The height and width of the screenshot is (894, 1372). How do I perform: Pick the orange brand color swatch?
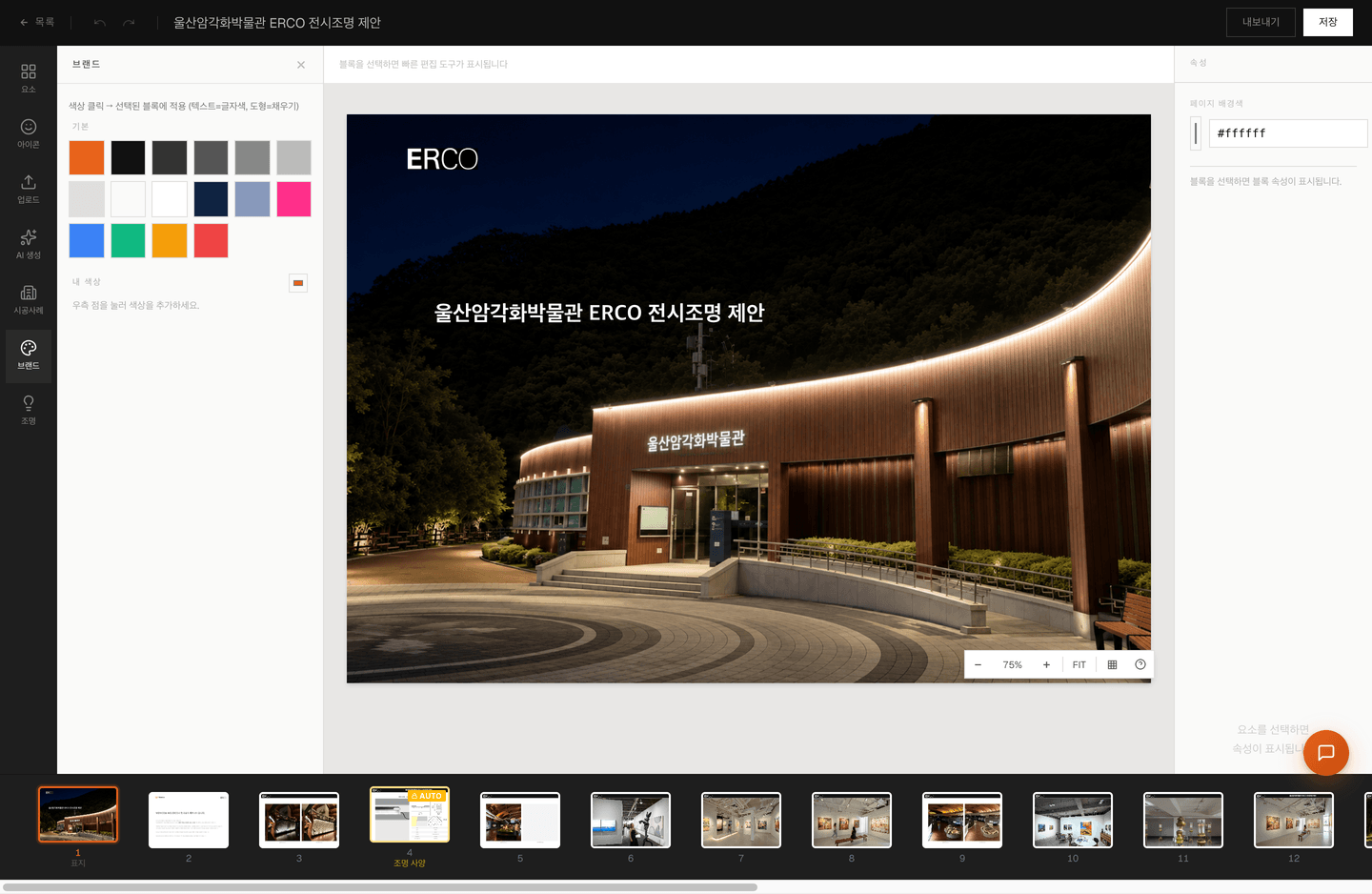tap(87, 157)
